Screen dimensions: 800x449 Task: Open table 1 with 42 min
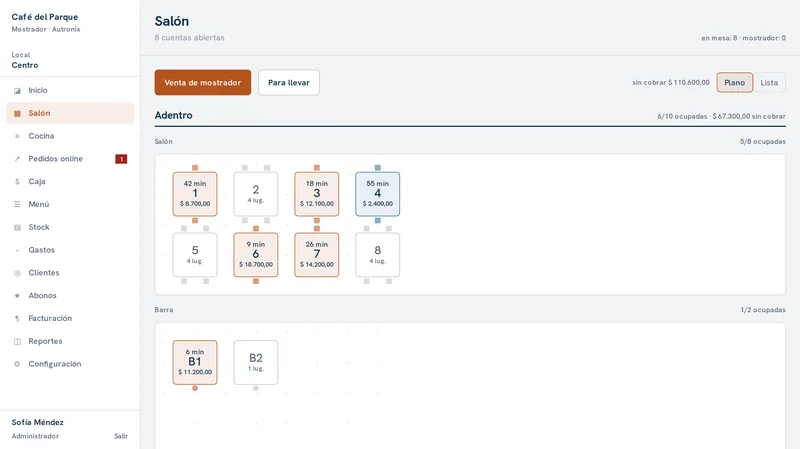(195, 194)
